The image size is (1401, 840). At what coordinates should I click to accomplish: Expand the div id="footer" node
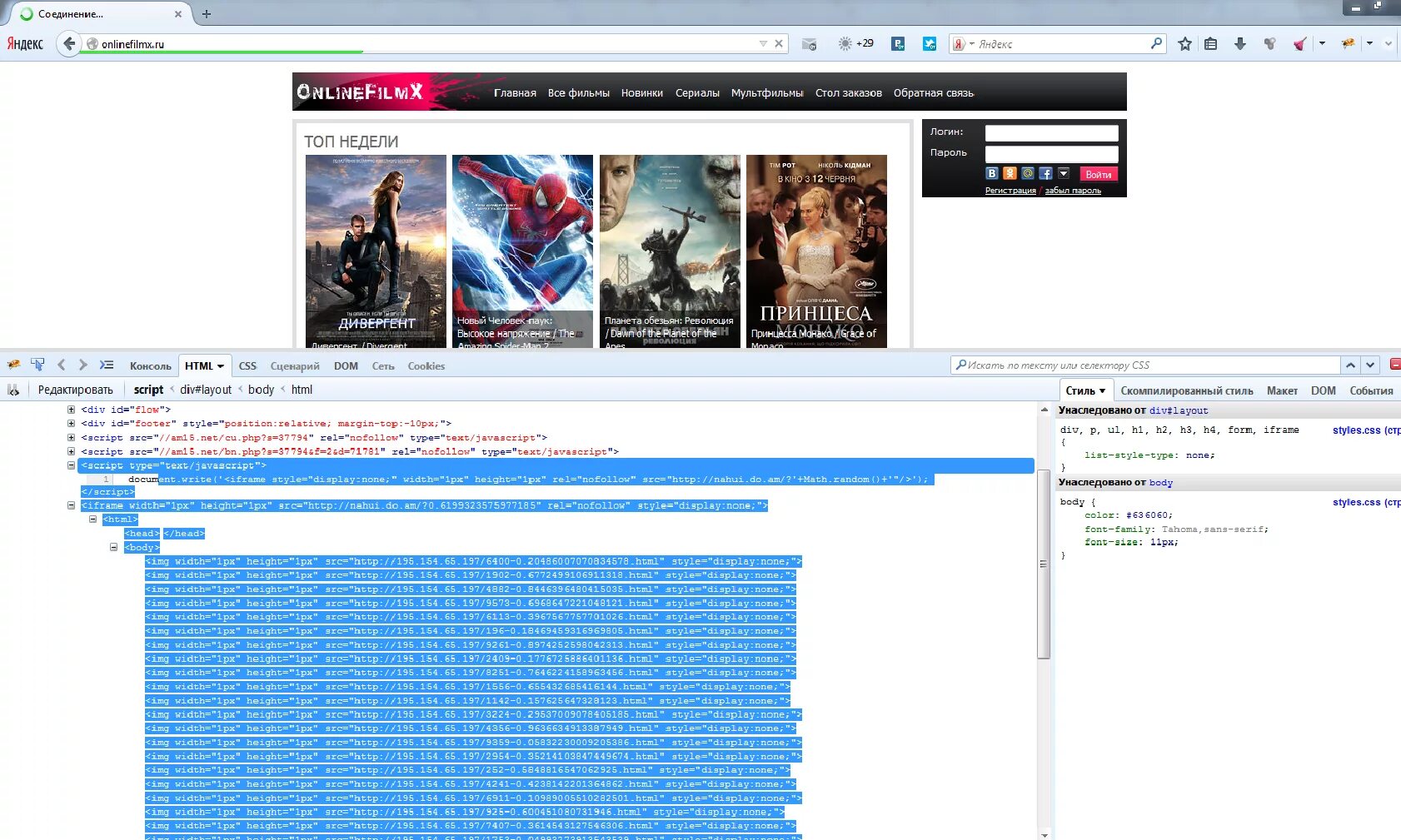pyautogui.click(x=71, y=423)
